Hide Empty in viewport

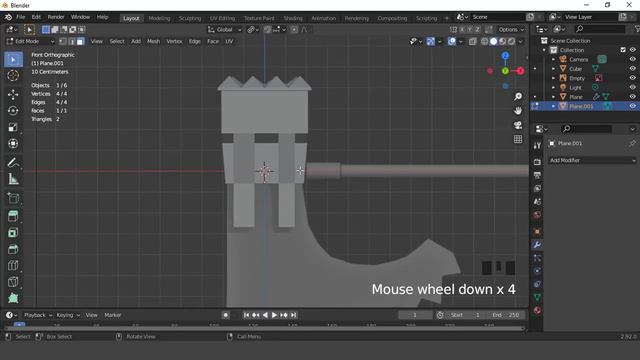coord(632,78)
